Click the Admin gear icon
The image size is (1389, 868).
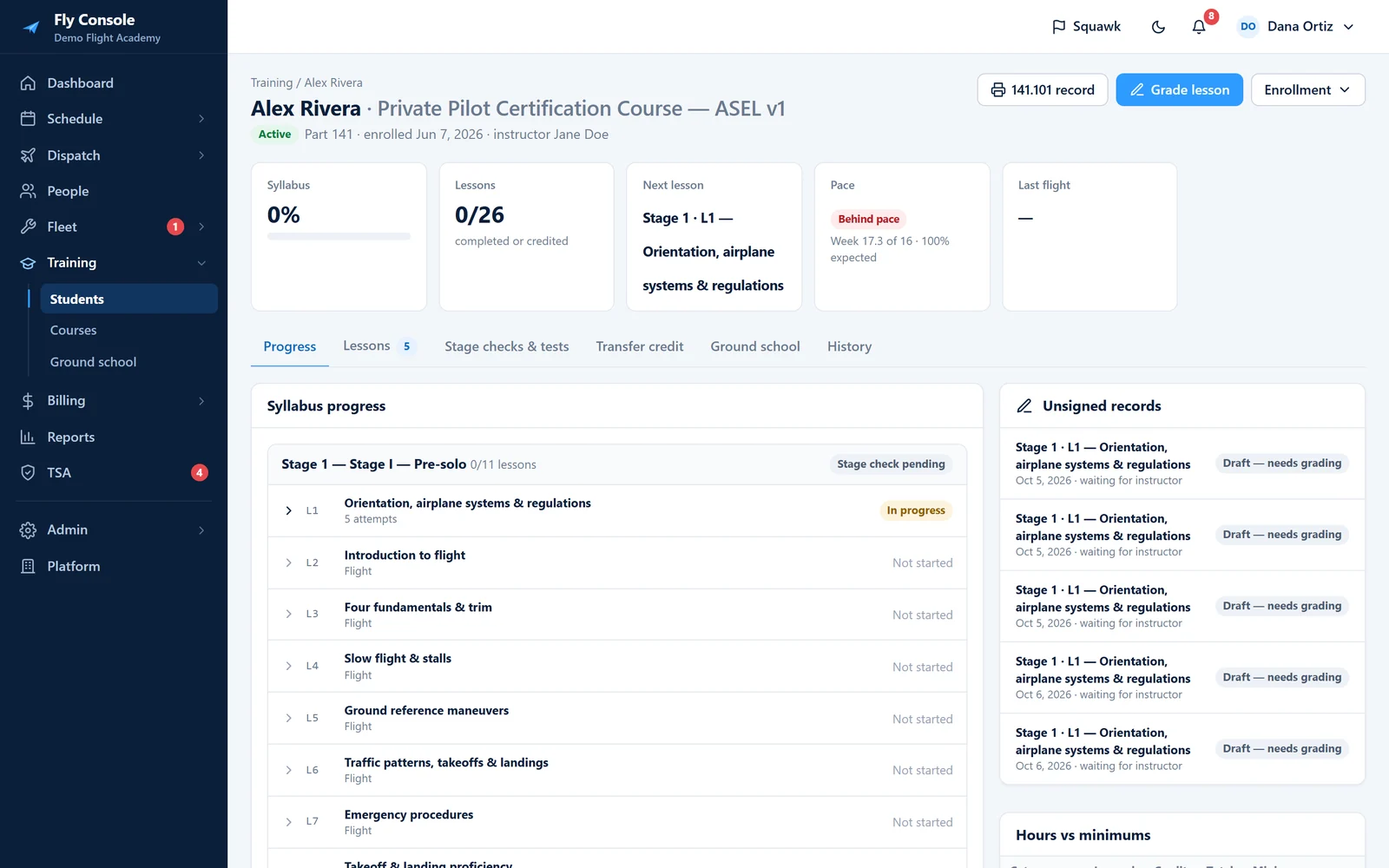point(28,530)
